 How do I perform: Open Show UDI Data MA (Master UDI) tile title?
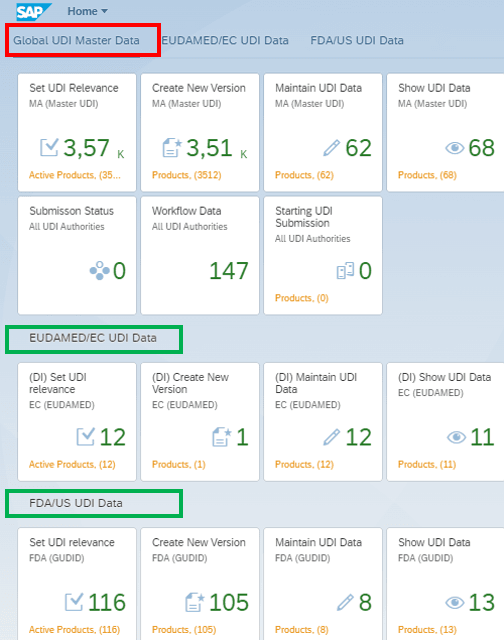[x=434, y=88]
